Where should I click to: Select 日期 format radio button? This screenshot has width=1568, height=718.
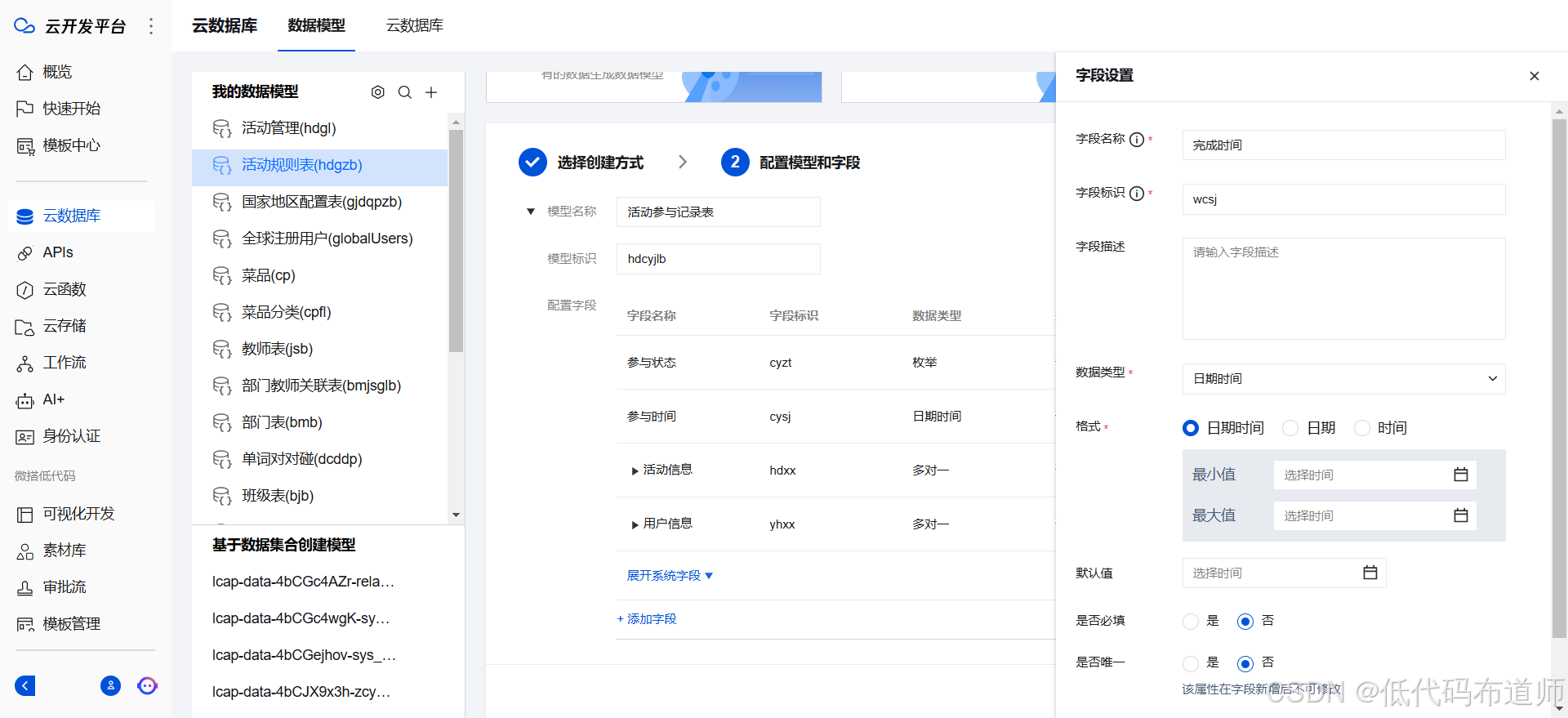(1290, 428)
